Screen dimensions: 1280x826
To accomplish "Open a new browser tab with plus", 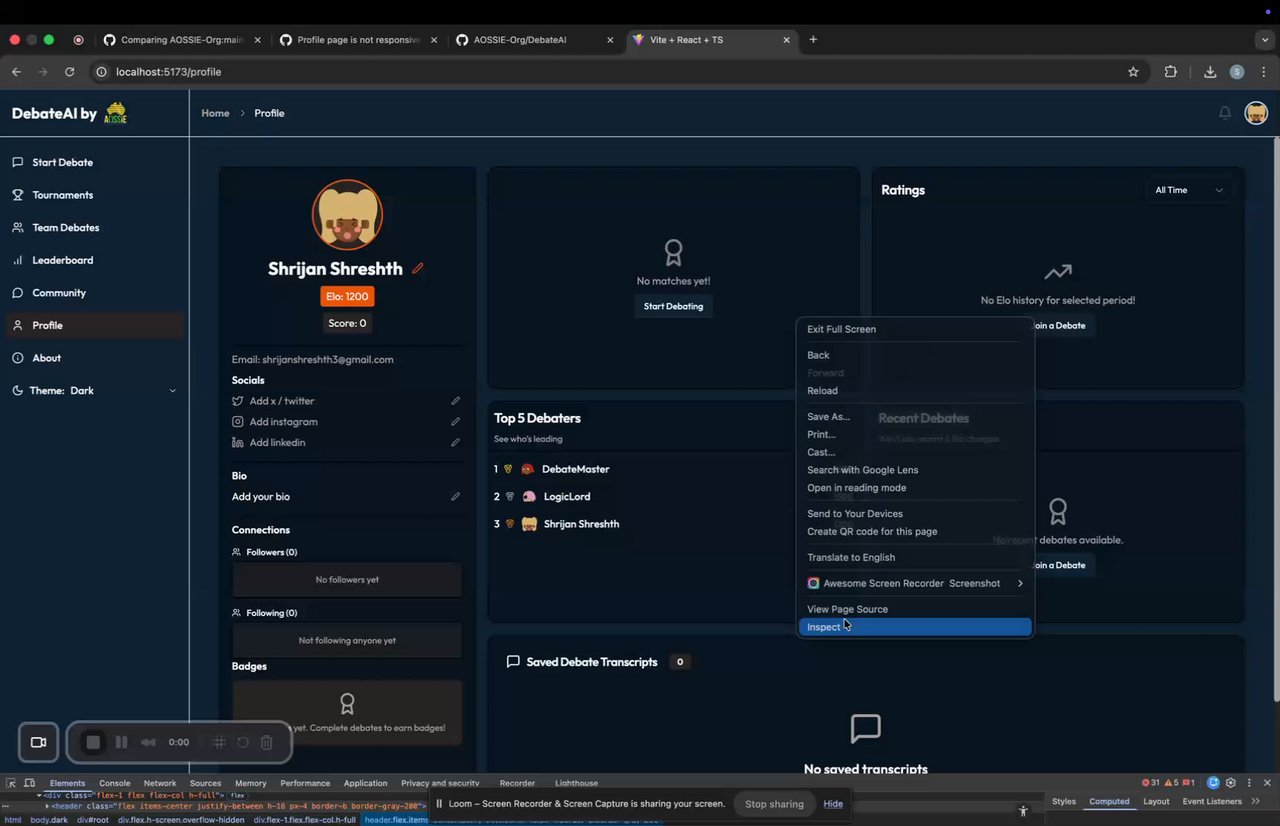I will (x=813, y=40).
